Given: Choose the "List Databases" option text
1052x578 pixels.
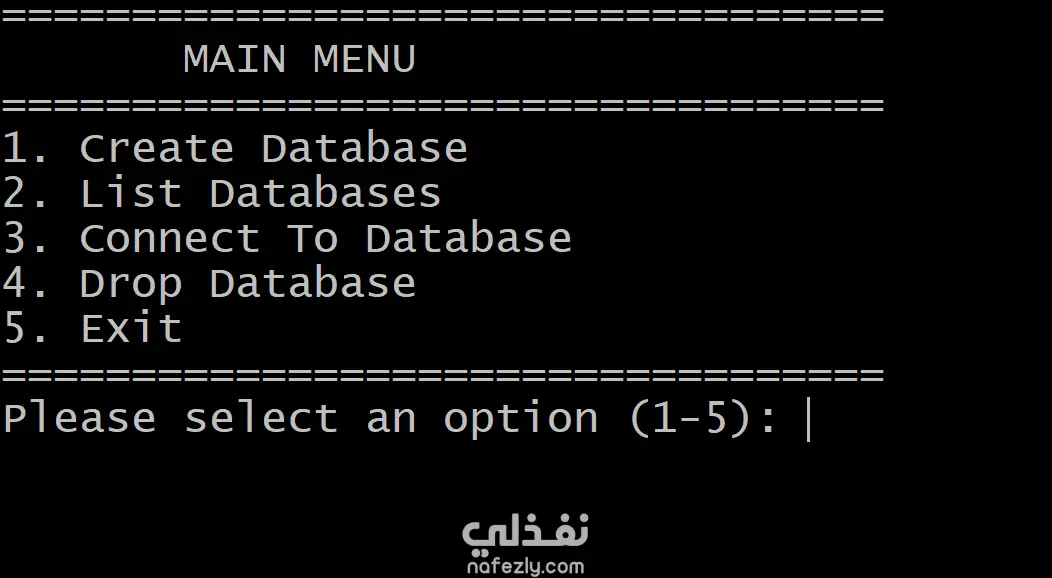Looking at the screenshot, I should (x=260, y=194).
